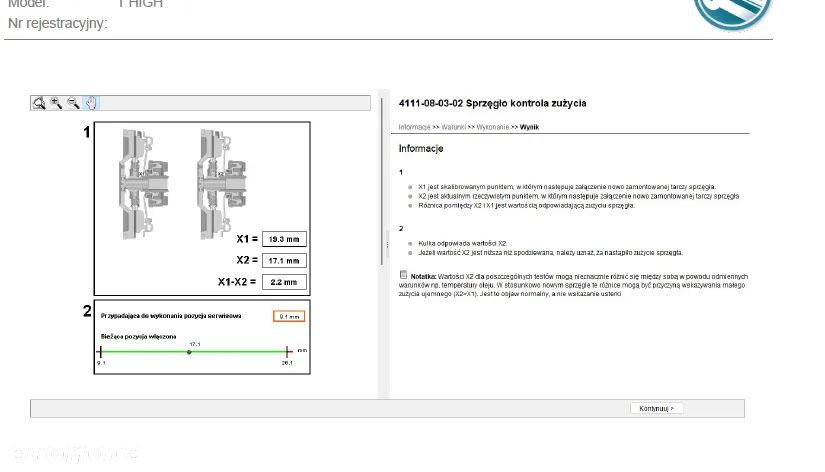Go to the Wykonanie breadcrumb step
Image resolution: width=825 pixels, height=472 pixels.
(492, 127)
